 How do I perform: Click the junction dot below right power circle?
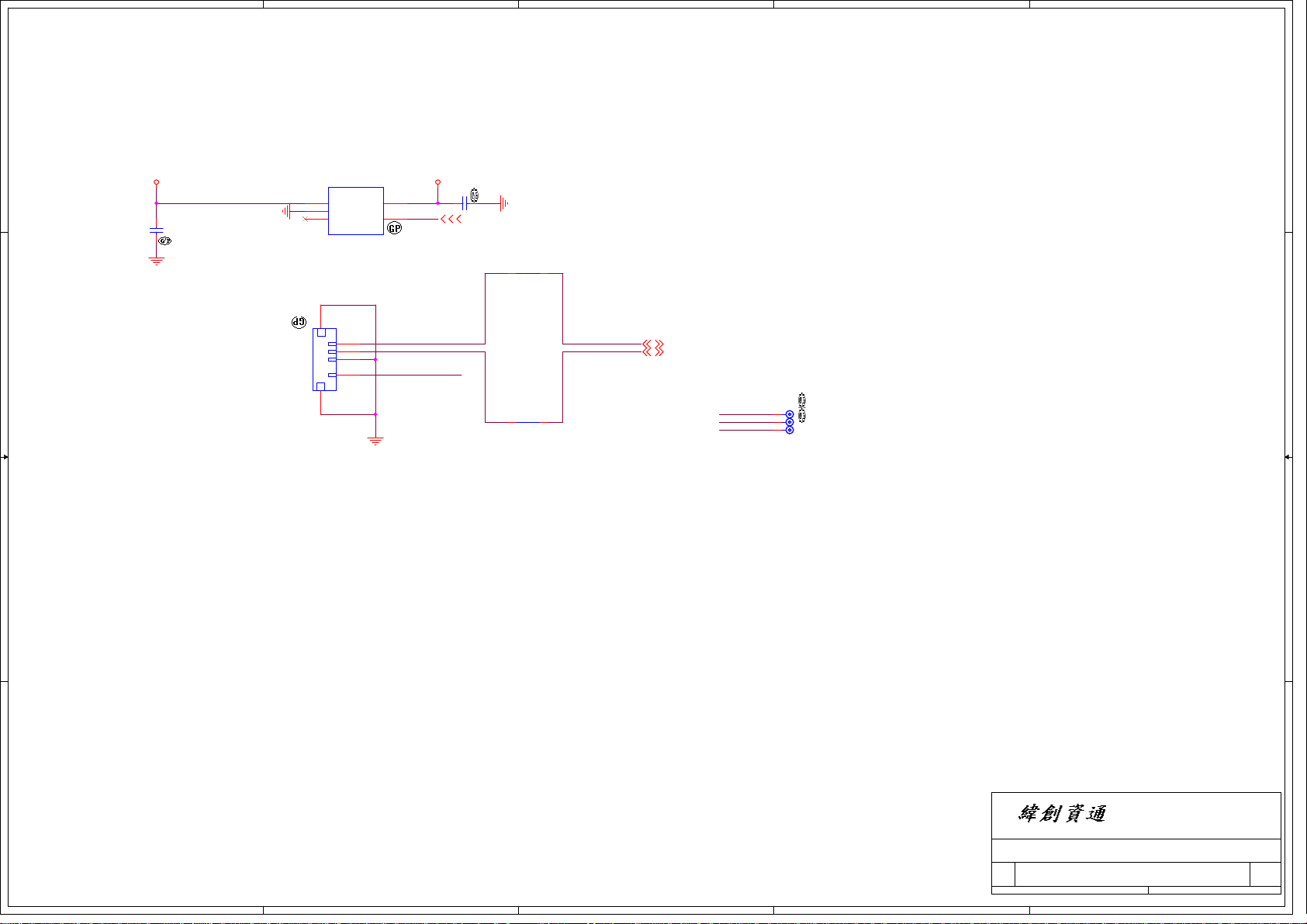pos(437,203)
